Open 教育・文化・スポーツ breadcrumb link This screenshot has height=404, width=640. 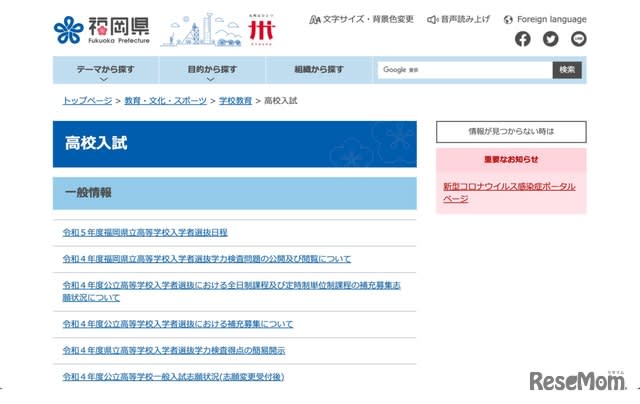tap(165, 100)
